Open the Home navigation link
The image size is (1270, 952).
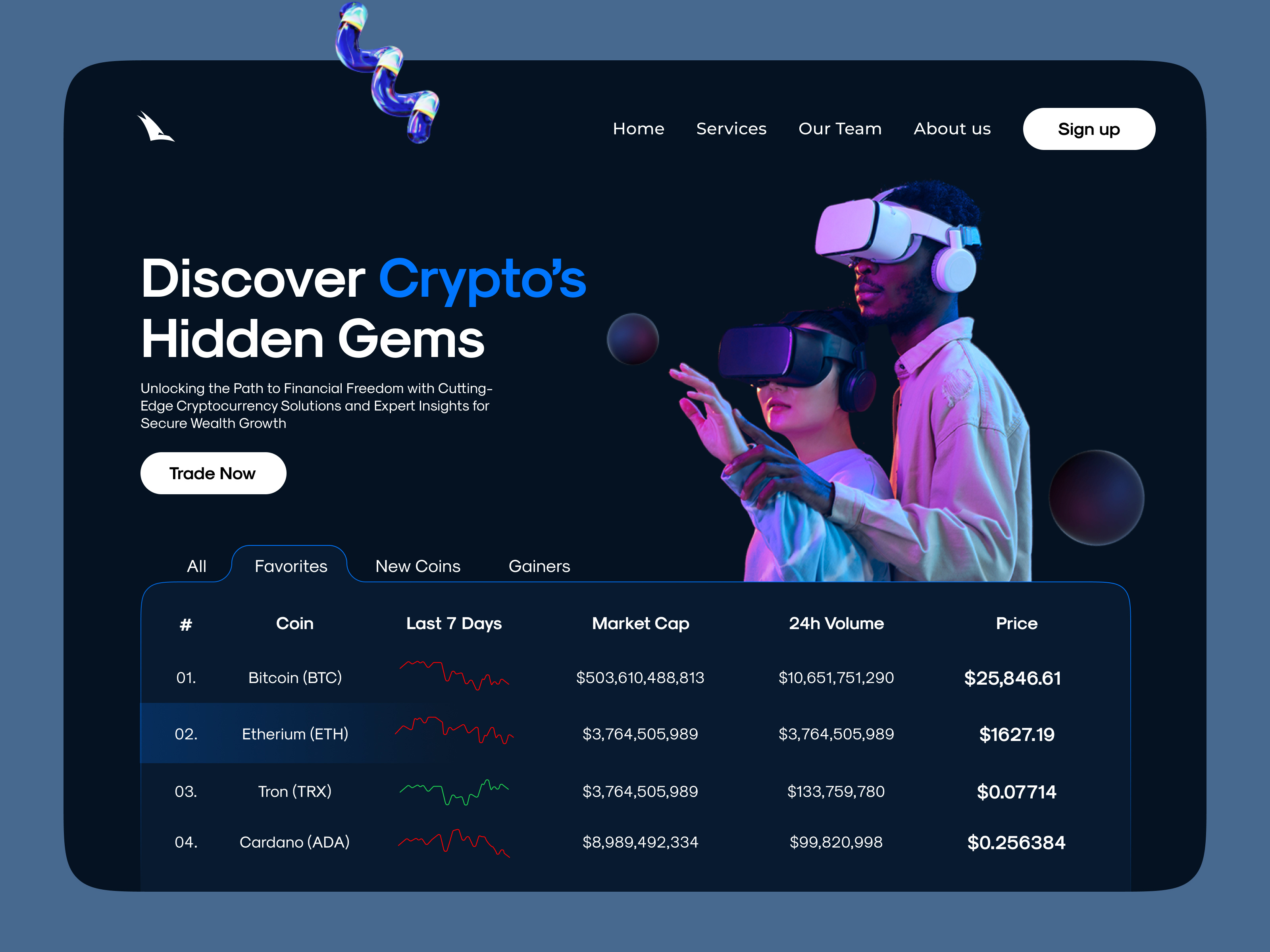pyautogui.click(x=639, y=129)
